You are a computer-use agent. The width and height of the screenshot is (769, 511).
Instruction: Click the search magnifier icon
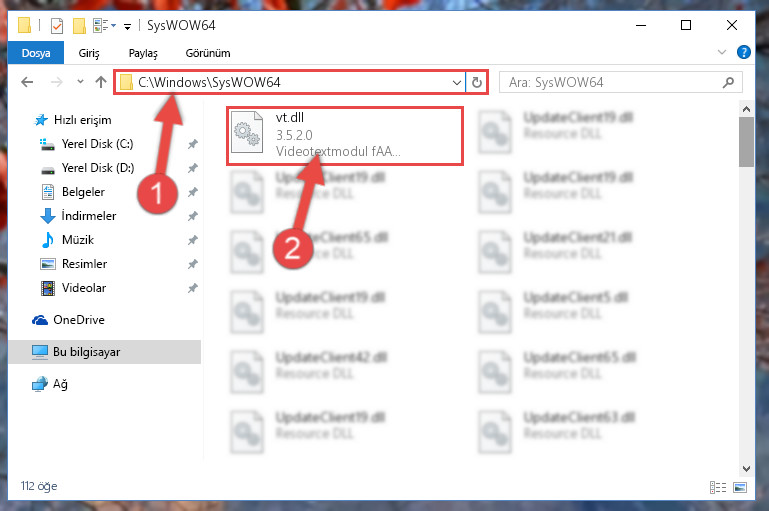coord(728,82)
